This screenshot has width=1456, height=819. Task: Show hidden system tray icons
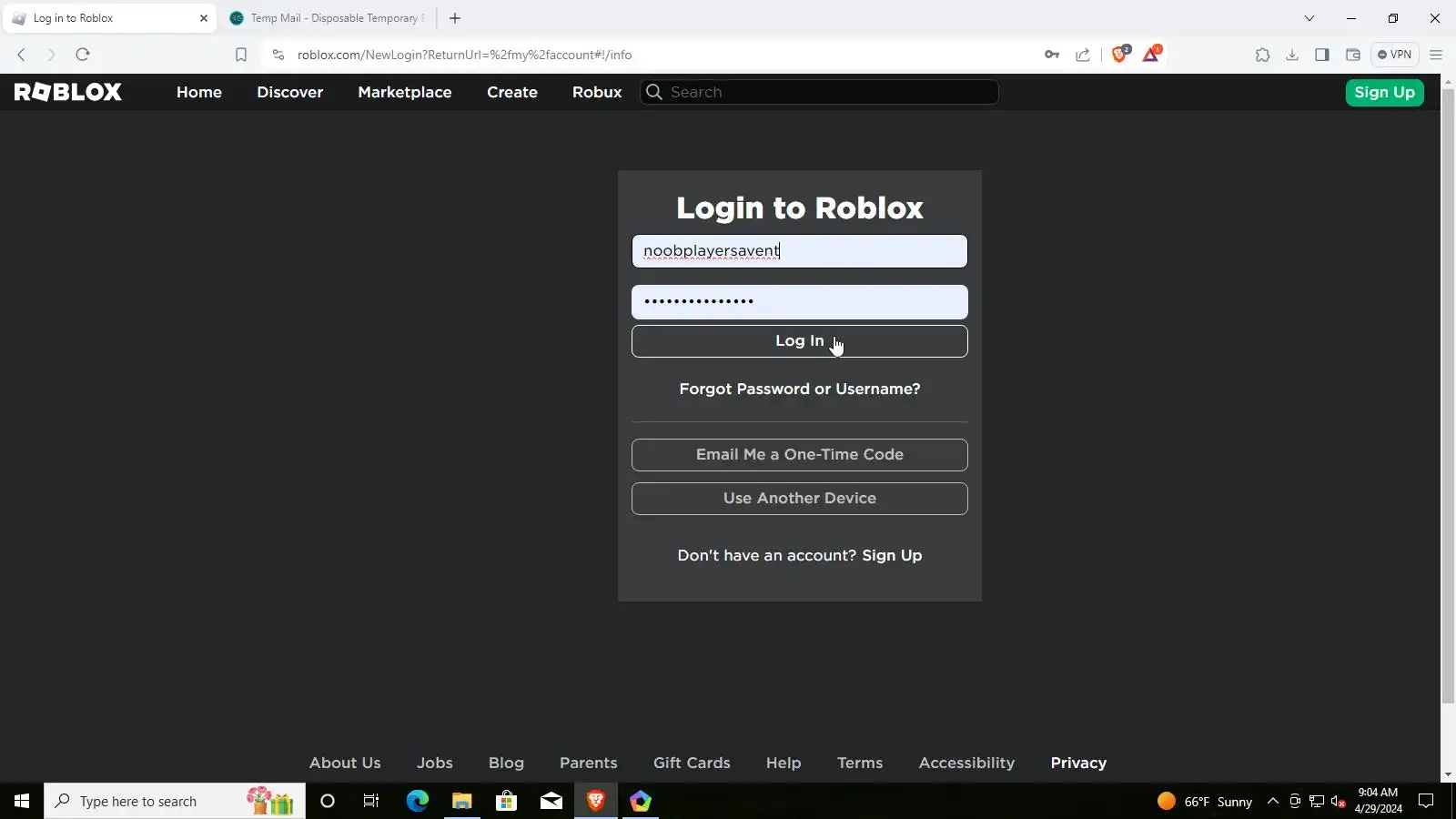pos(1273,801)
